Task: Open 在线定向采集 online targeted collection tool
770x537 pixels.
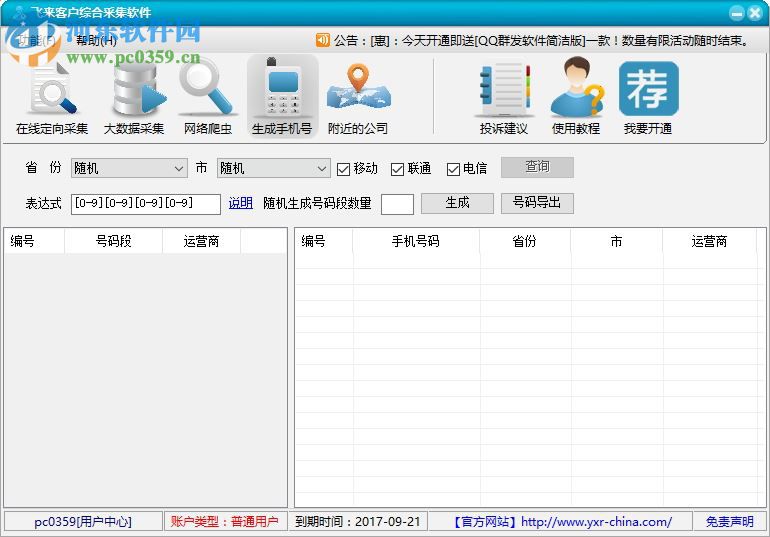Action: 52,98
